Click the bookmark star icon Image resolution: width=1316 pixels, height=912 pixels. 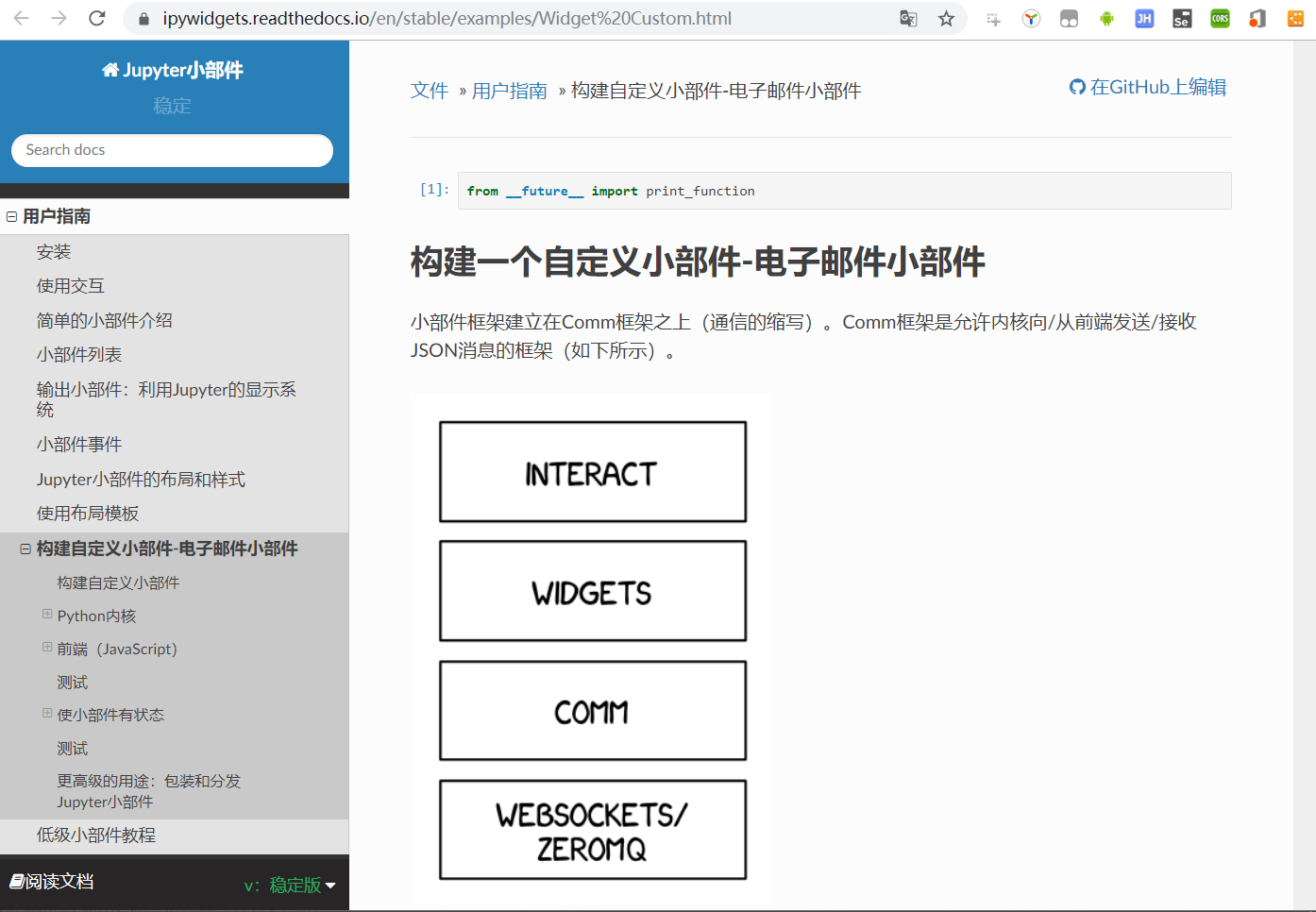coord(945,18)
